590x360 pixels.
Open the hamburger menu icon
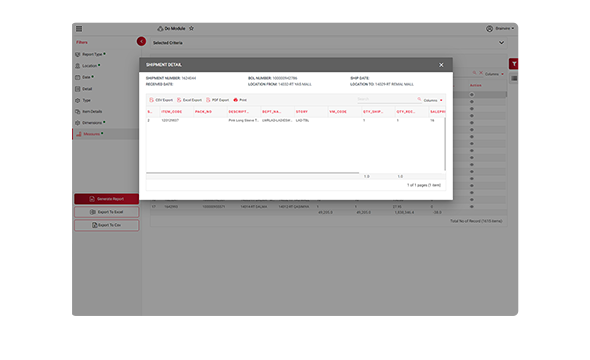pyautogui.click(x=79, y=29)
